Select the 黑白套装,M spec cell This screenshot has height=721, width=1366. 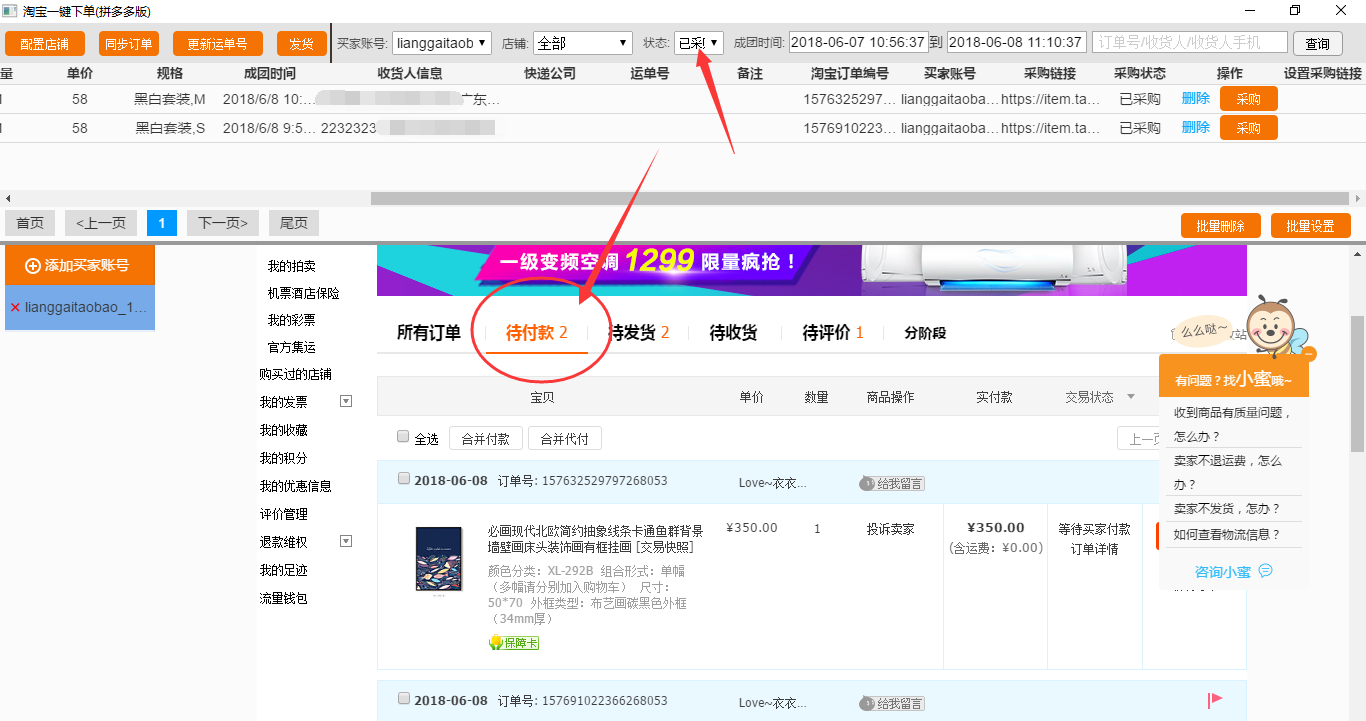pyautogui.click(x=170, y=99)
